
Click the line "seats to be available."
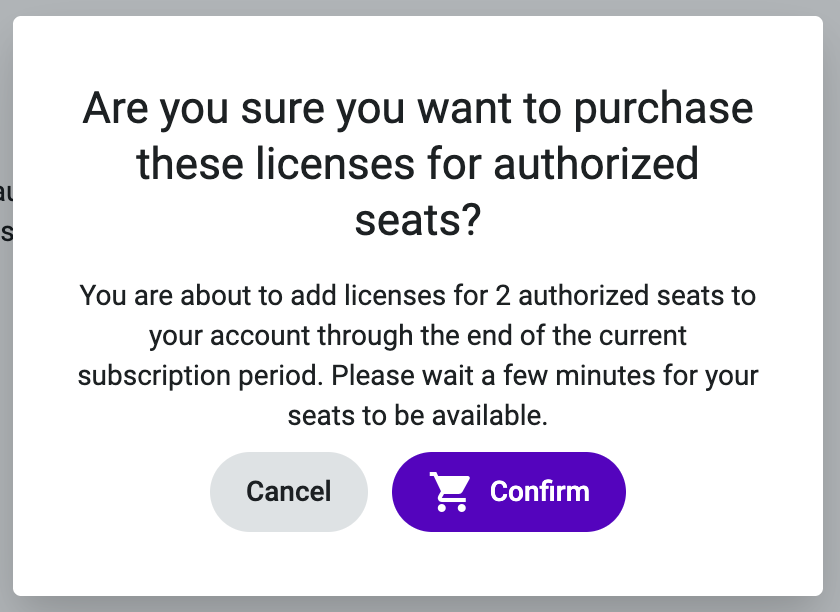click(418, 416)
